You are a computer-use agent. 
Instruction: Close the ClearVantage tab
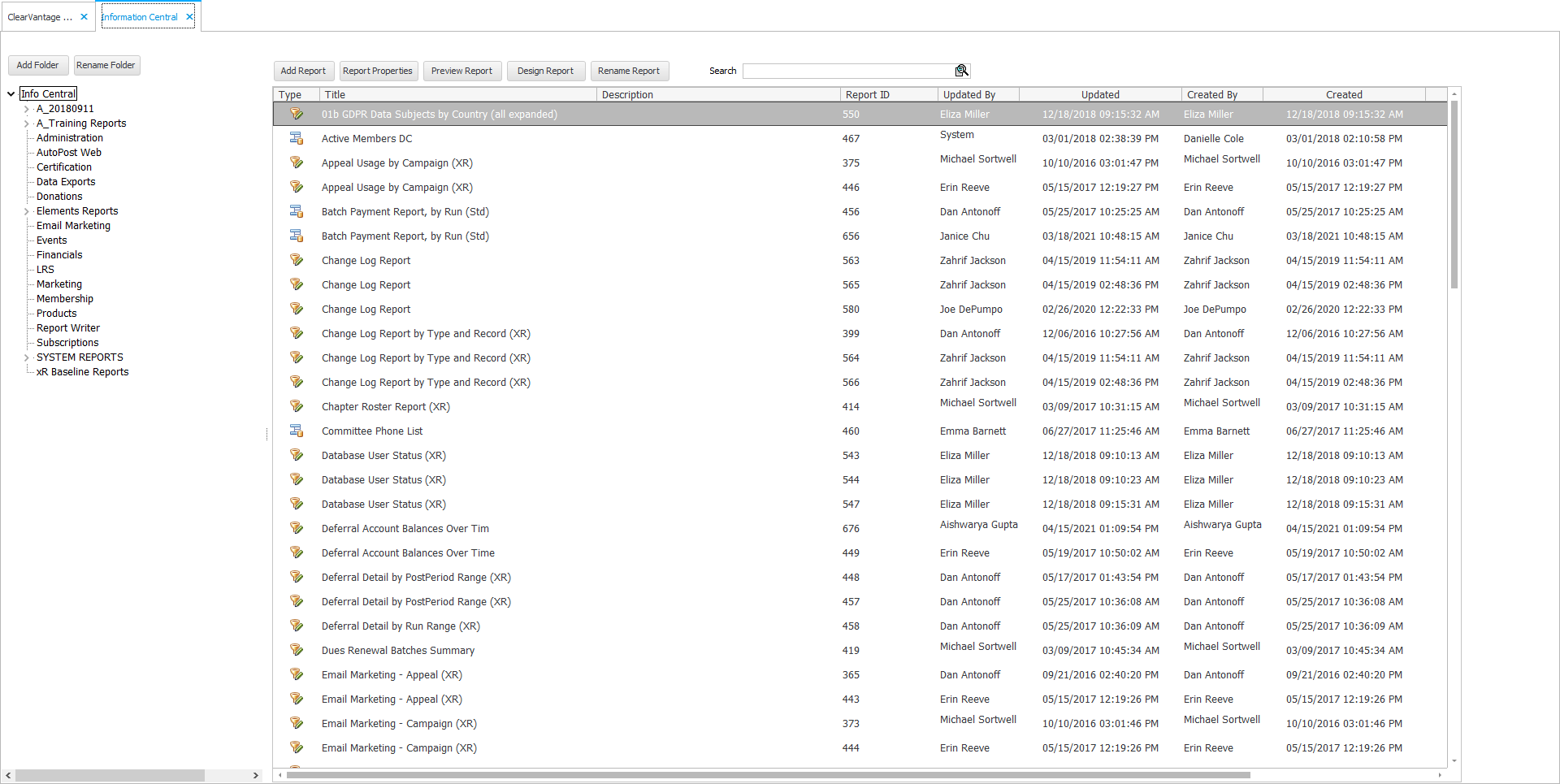84,17
